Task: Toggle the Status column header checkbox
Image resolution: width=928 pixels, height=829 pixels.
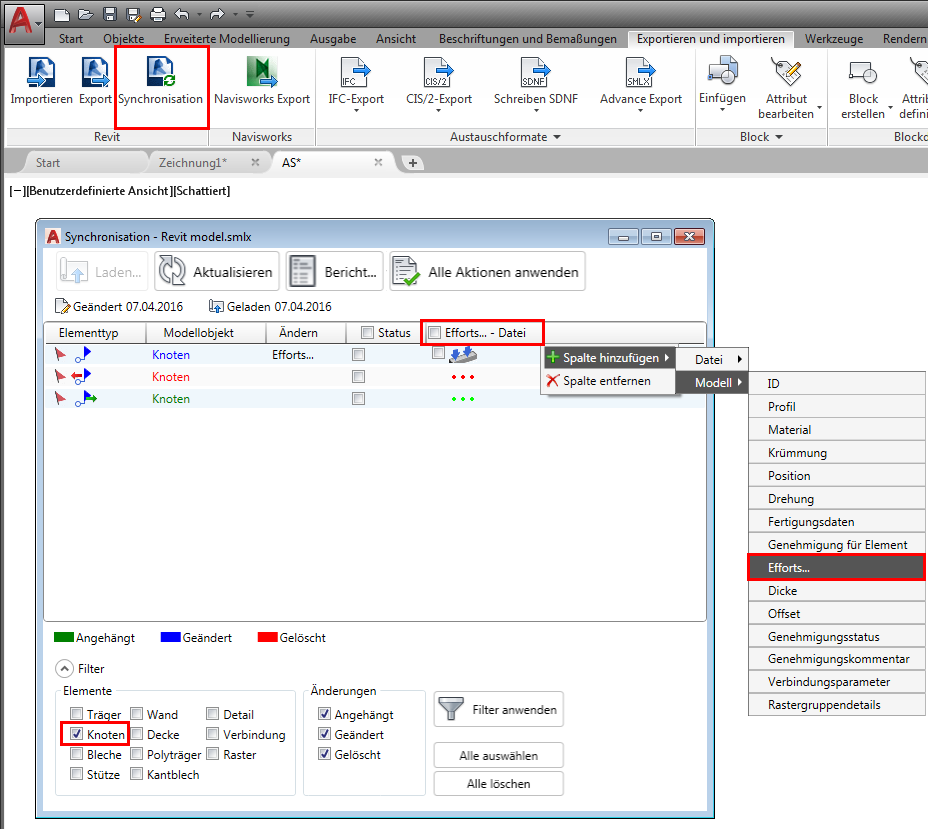Action: (x=368, y=333)
